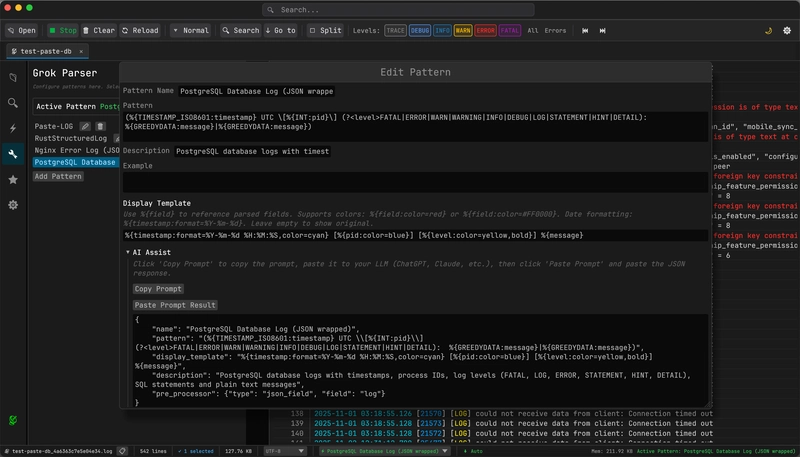
Task: Click '127.76 KB' file size
Action: [x=239, y=451]
